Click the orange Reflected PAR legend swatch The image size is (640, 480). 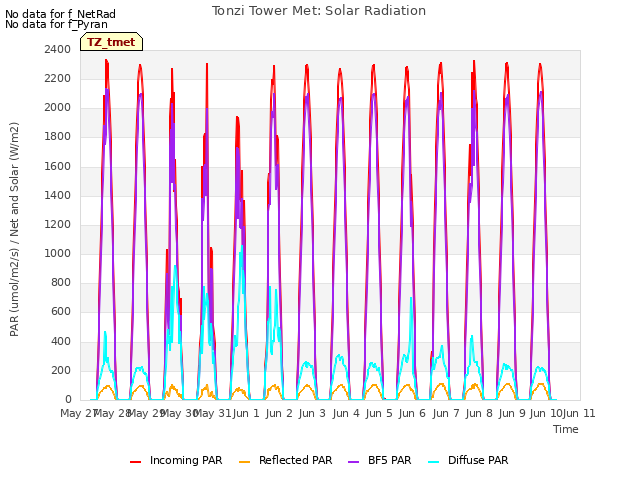click(x=244, y=461)
